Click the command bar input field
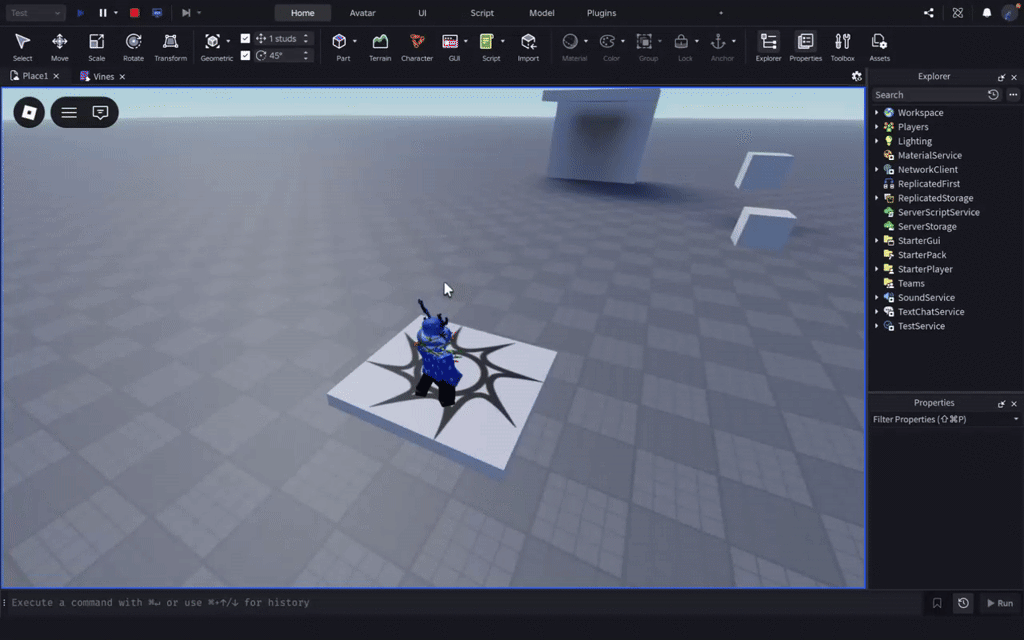This screenshot has width=1024, height=640. pos(464,603)
